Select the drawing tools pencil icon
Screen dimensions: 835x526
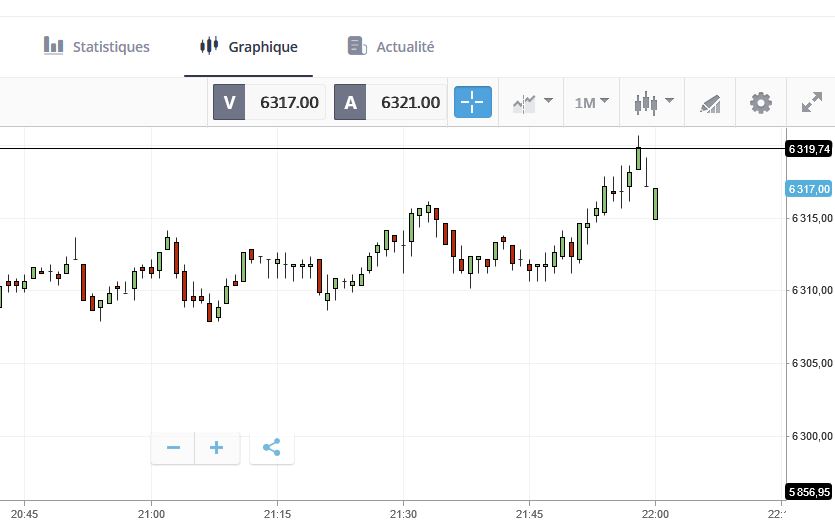click(710, 102)
